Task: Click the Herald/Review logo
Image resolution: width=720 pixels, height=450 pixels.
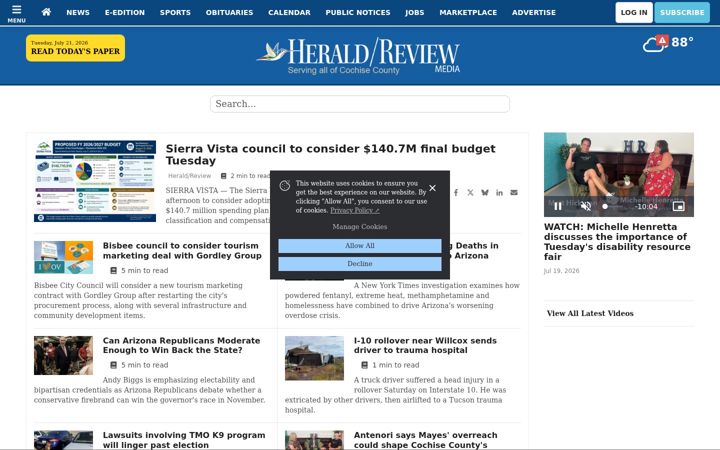Action: [359, 56]
